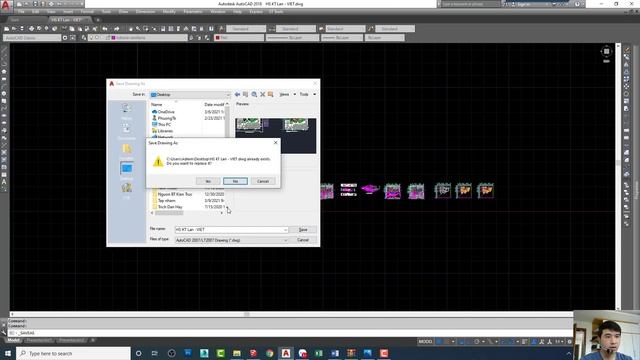This screenshot has height=360, width=640.
Task: Open the Dimension Style Standard dropdown
Action: click(296, 29)
